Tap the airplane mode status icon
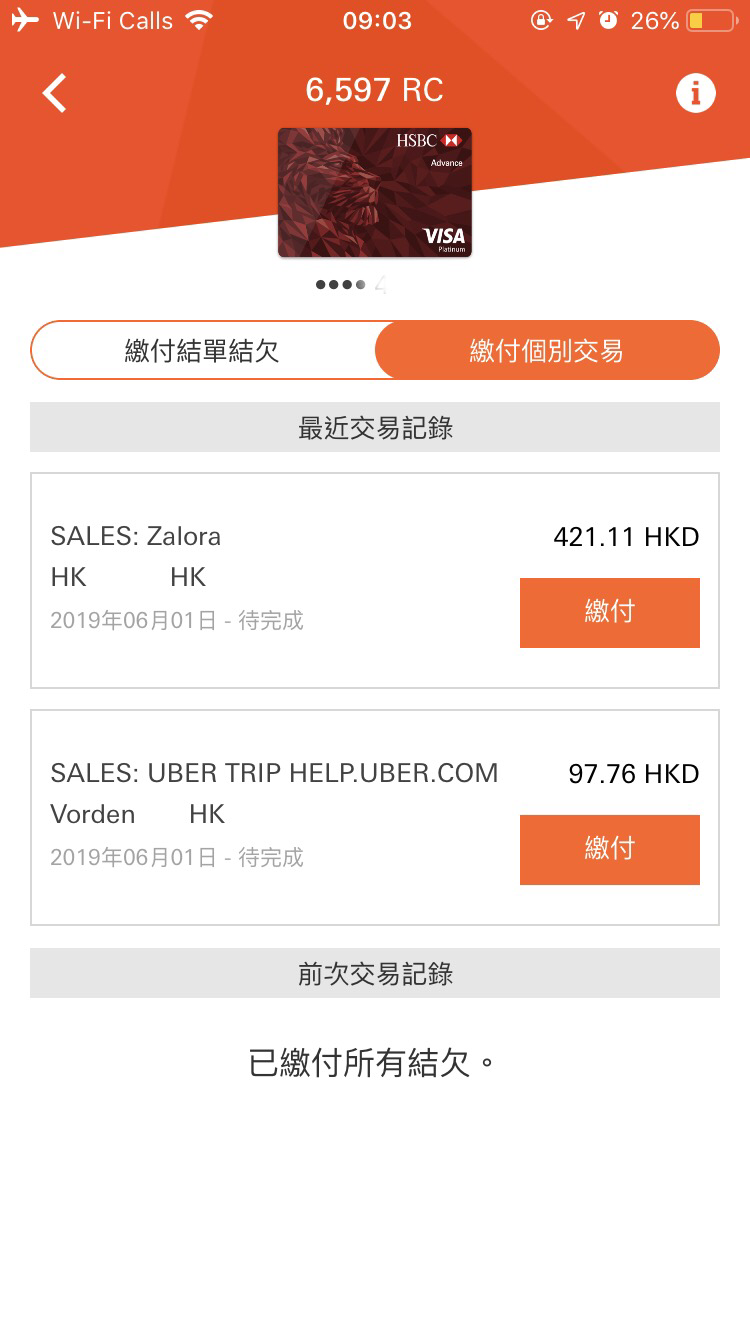 point(25,20)
